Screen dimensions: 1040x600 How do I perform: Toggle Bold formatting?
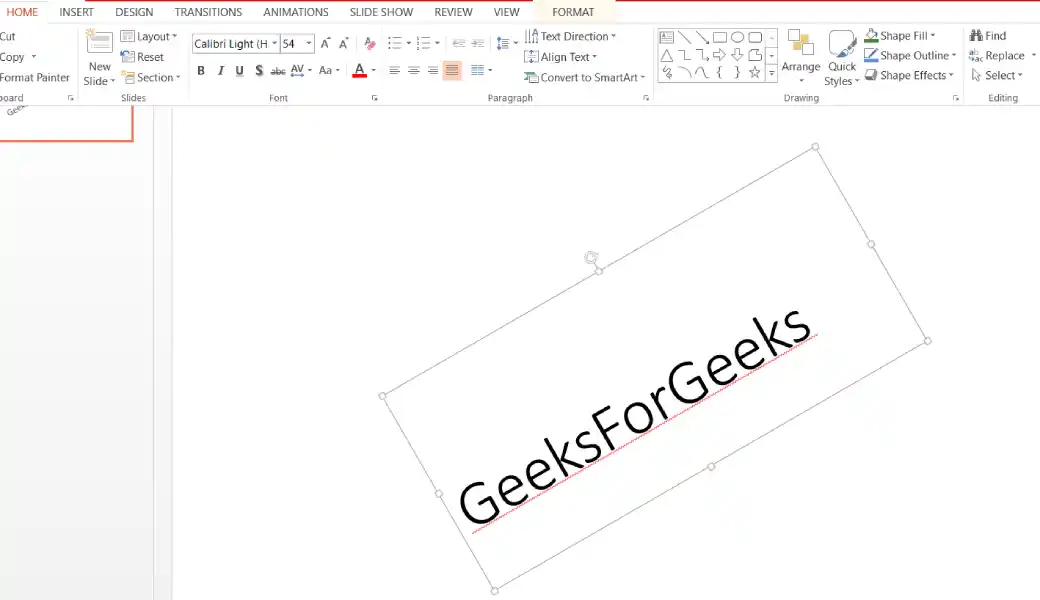tap(201, 70)
